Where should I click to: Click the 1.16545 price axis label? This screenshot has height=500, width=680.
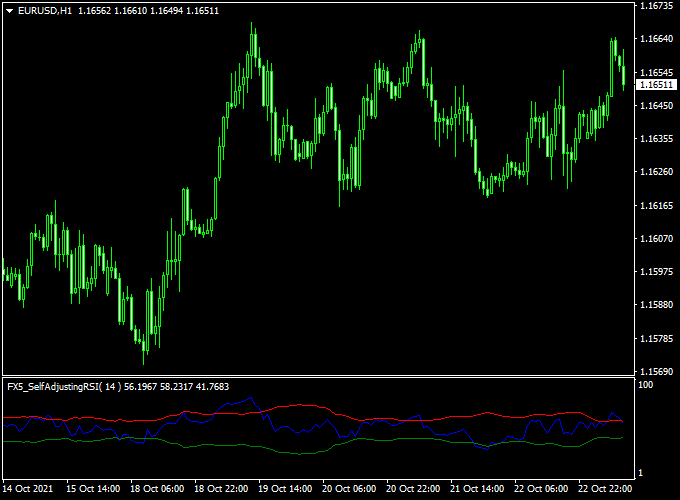coord(657,72)
